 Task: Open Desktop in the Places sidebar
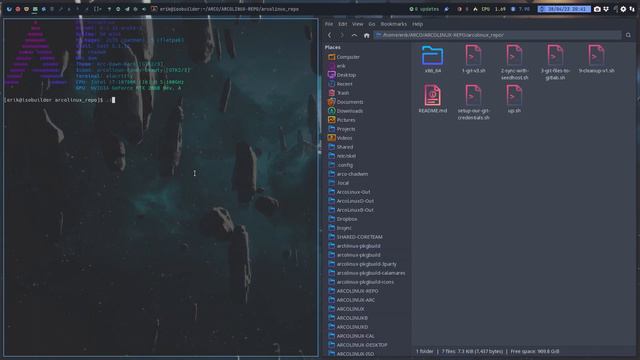click(x=342, y=75)
